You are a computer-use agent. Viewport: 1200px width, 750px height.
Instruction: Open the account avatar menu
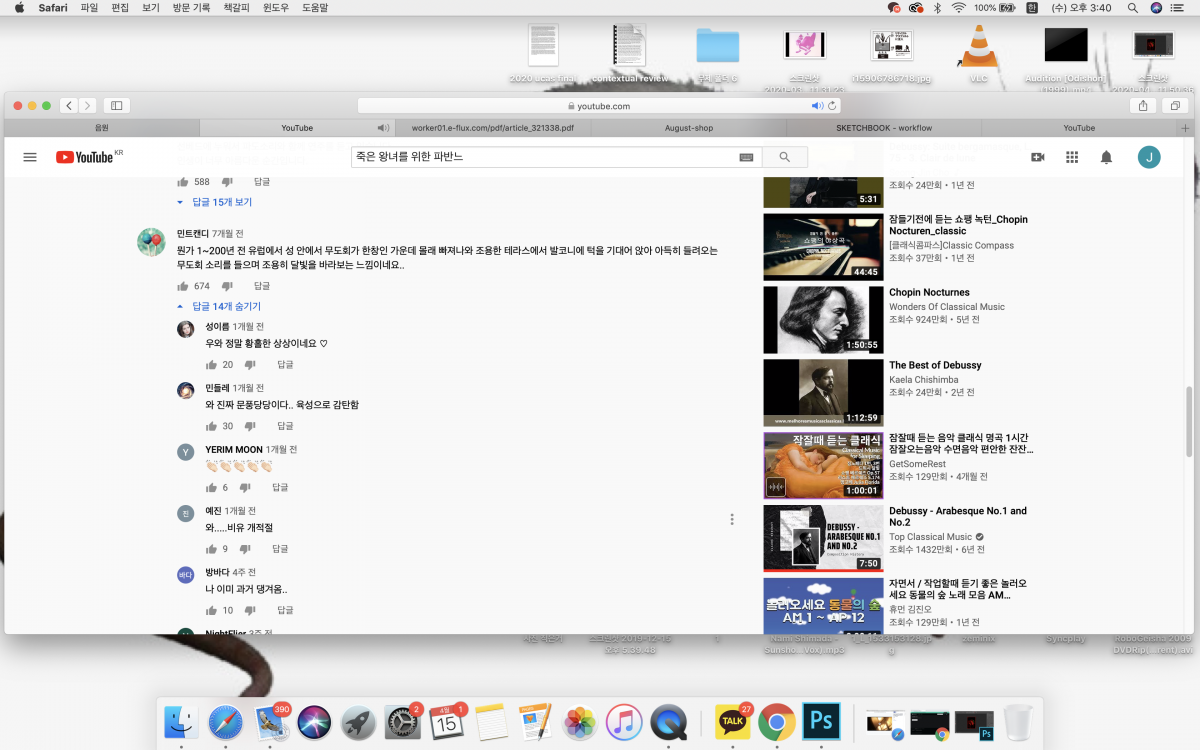pos(1149,157)
